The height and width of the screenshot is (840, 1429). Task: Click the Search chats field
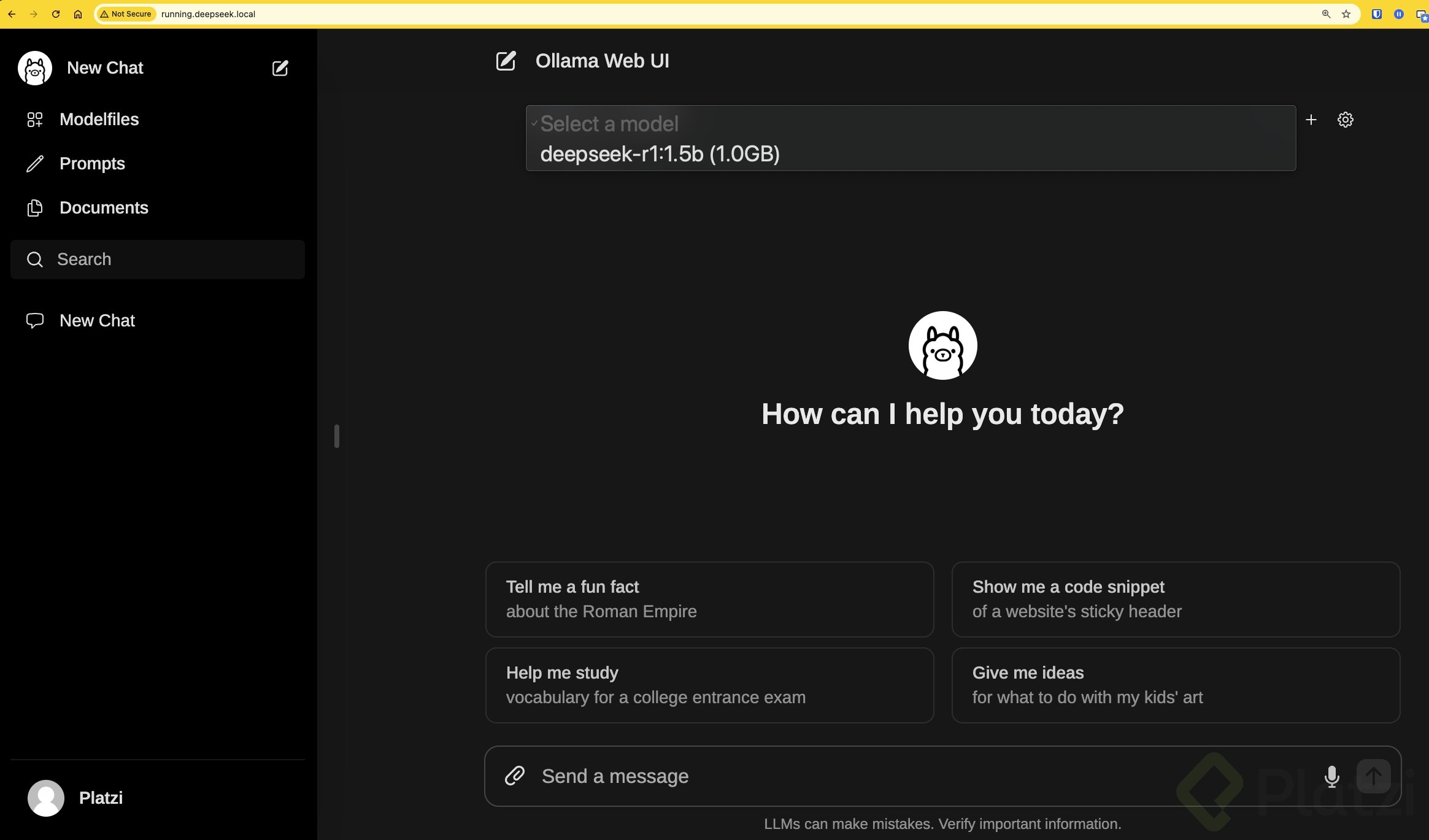tap(158, 260)
